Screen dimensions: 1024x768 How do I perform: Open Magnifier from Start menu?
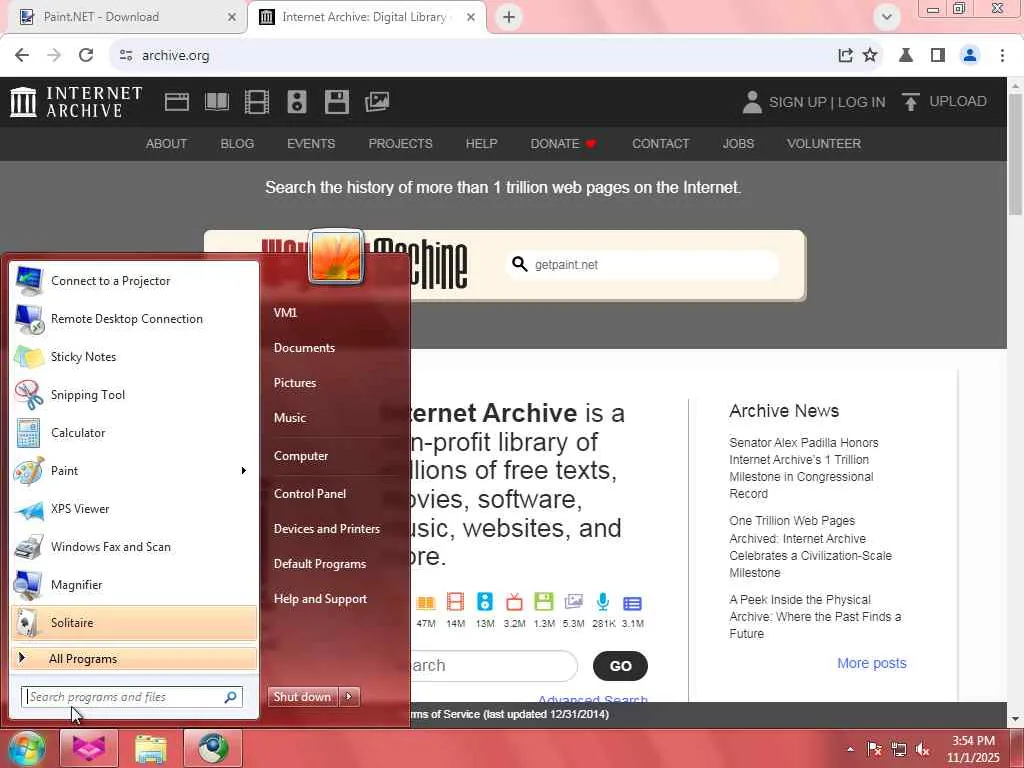[134, 584]
